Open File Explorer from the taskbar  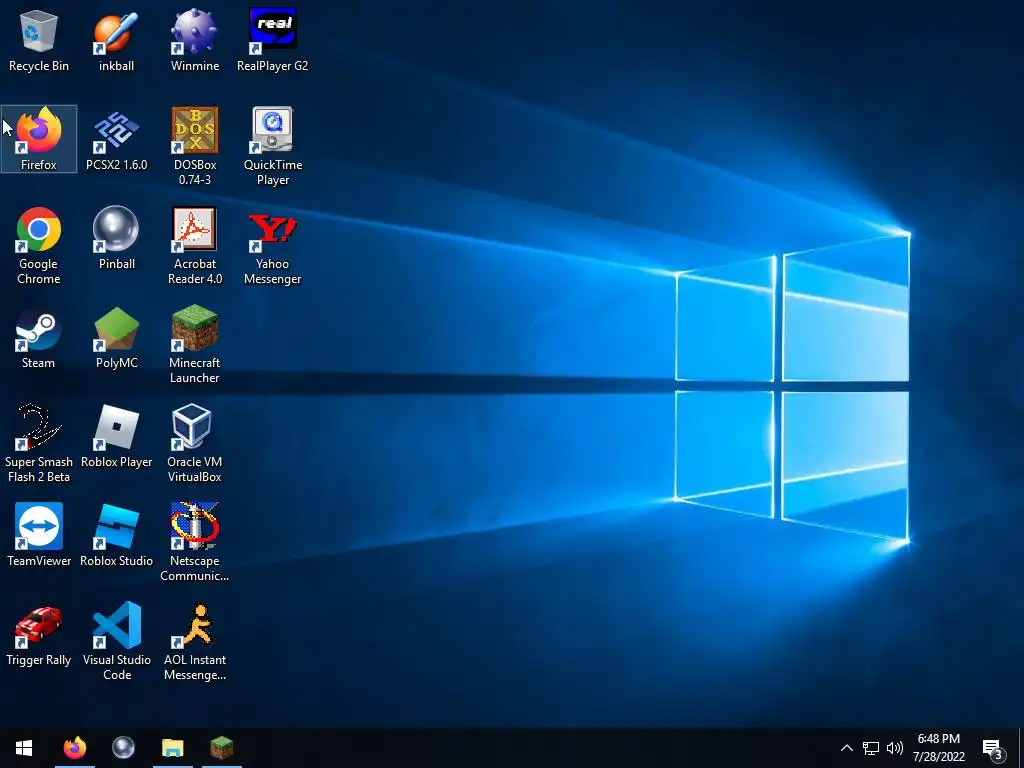click(173, 748)
